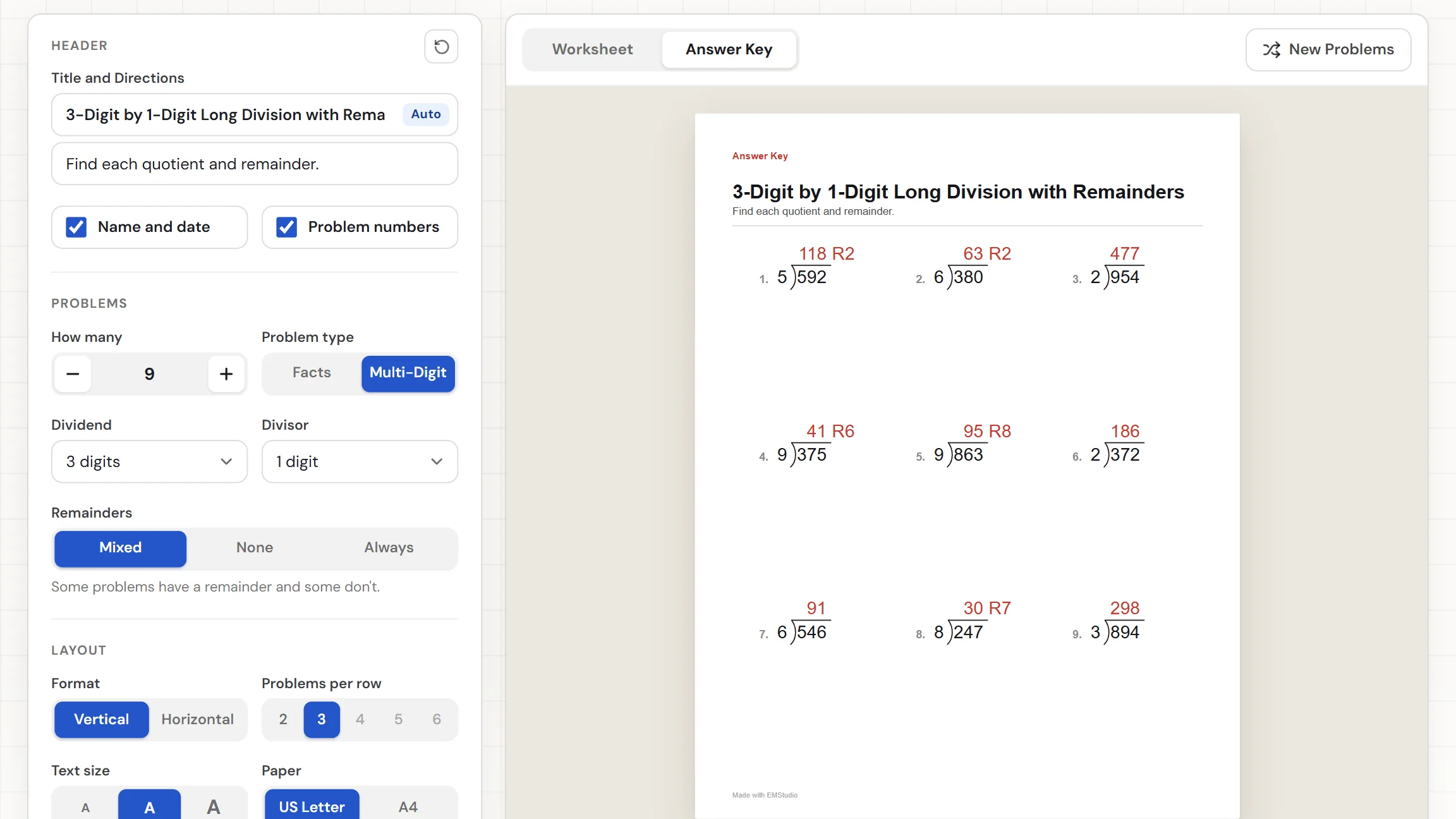Switch to the Worksheet tab
This screenshot has width=1456, height=819.
[x=592, y=49]
